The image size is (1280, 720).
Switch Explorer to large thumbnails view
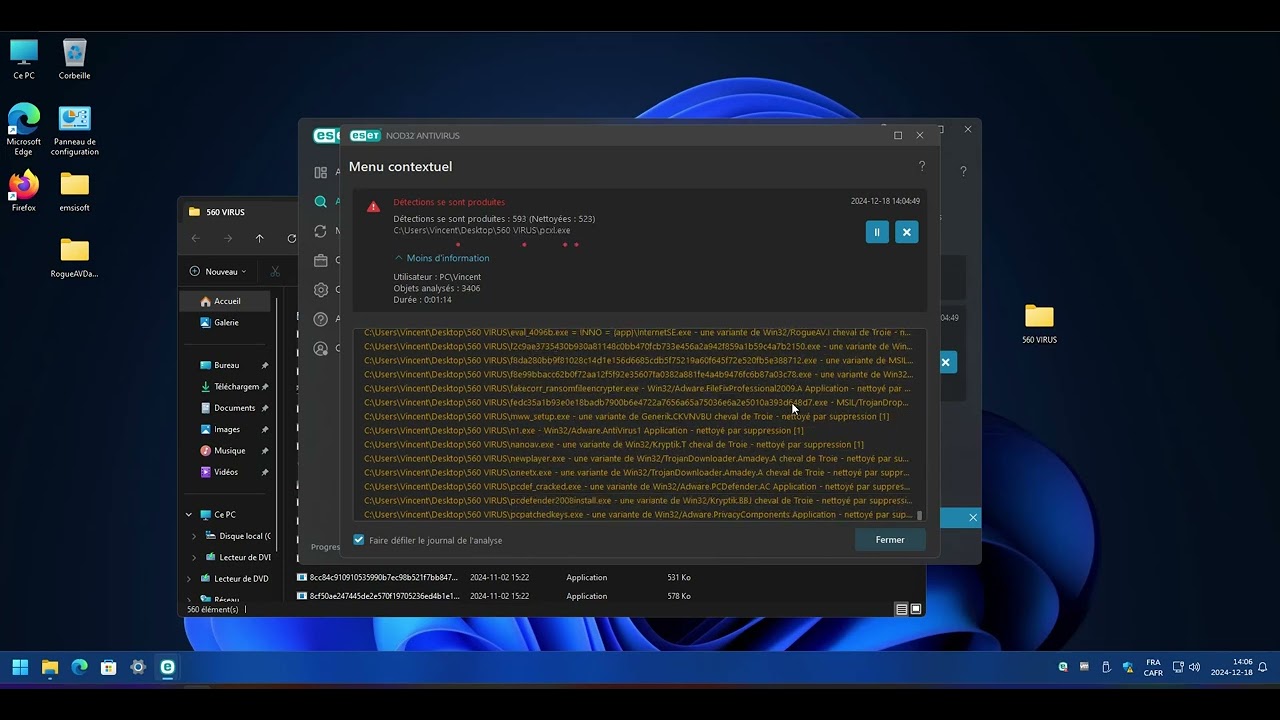915,609
